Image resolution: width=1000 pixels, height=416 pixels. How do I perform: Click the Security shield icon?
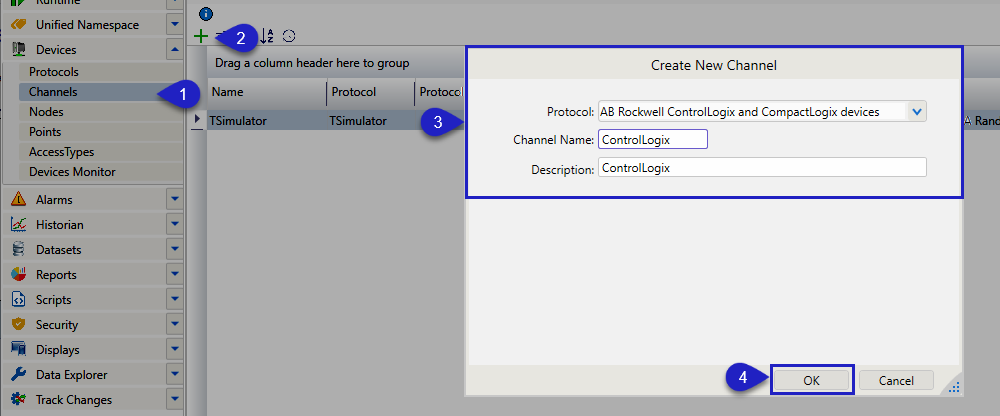(x=18, y=325)
